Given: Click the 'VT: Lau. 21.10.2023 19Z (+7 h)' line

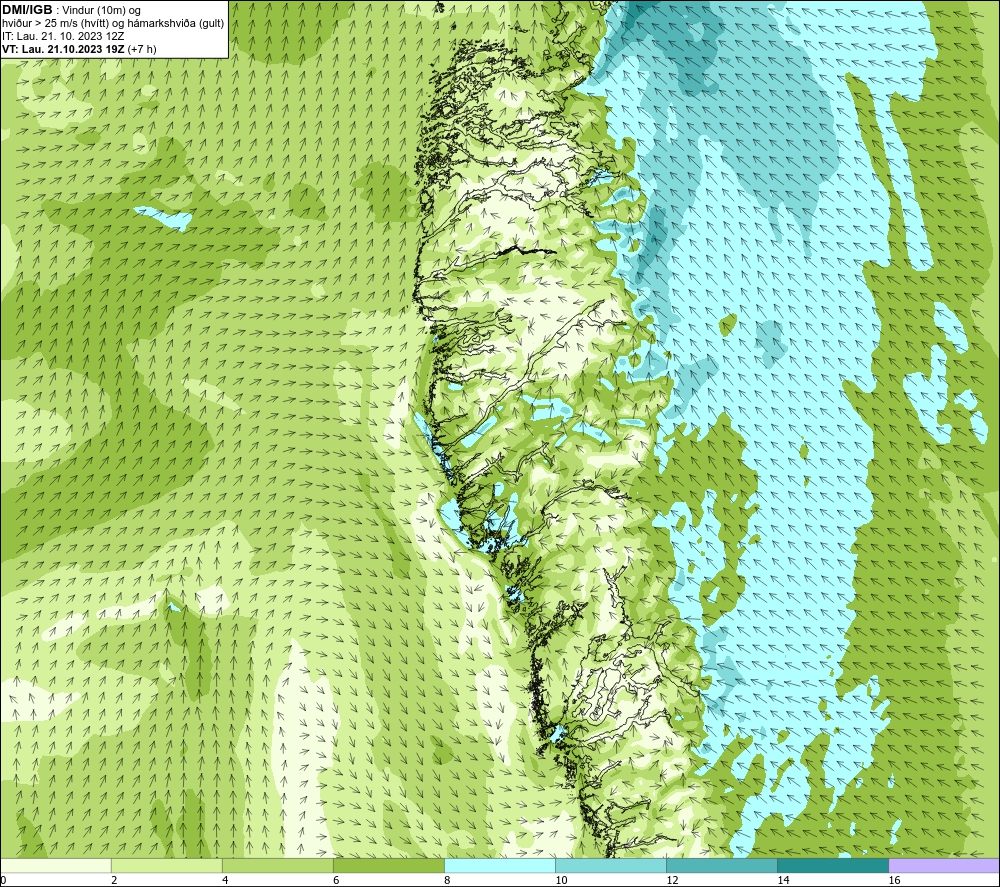Looking at the screenshot, I should click(x=79, y=49).
